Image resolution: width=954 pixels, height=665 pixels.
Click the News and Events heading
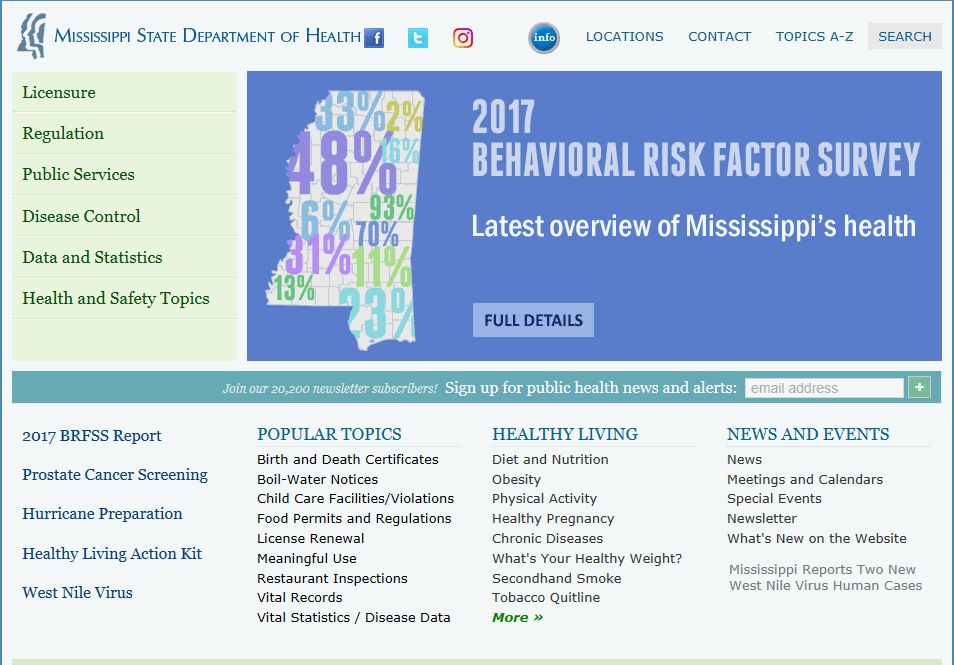click(x=808, y=434)
